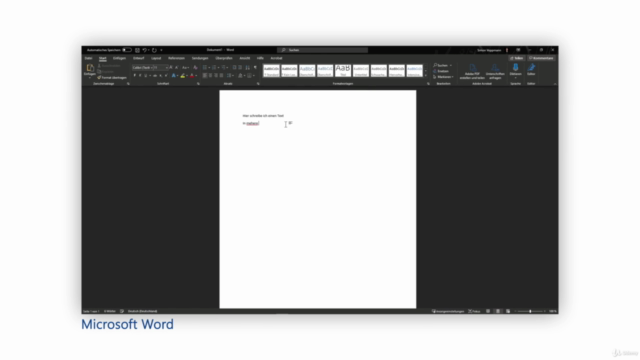Click the shading paint bucket icon
Image resolution: width=640 pixels, height=360 pixels.
(x=240, y=76)
